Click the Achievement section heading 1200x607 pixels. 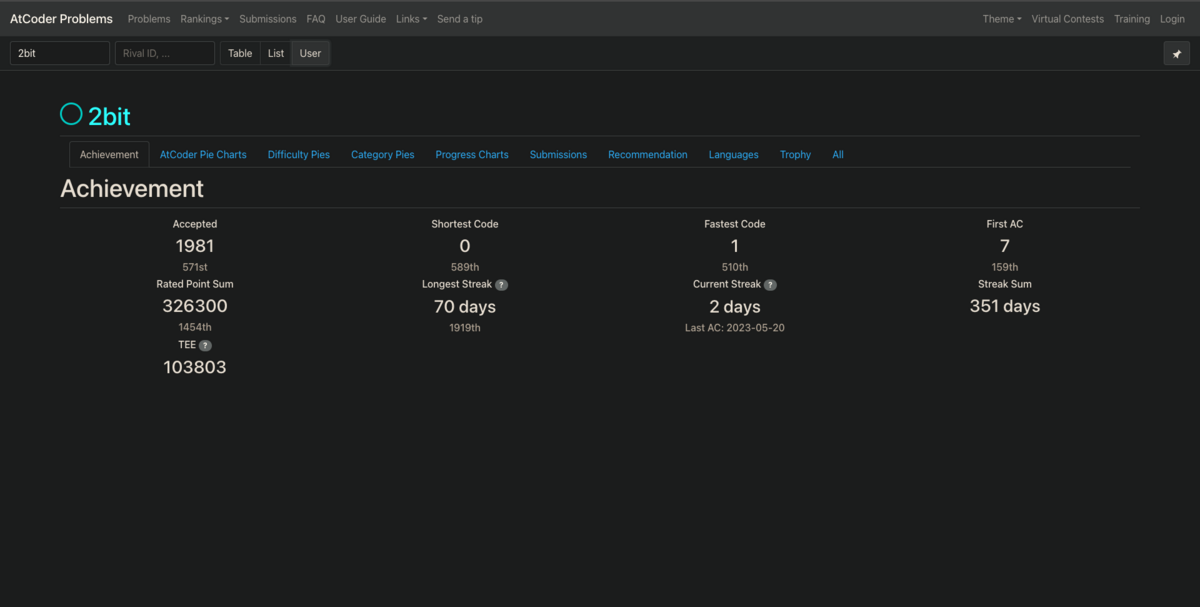pyautogui.click(x=132, y=188)
